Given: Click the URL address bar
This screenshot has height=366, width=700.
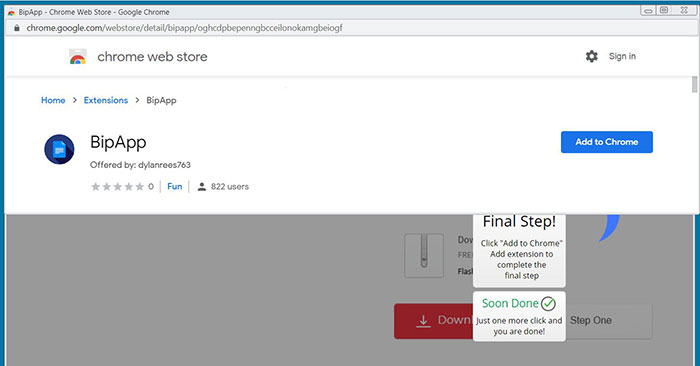Looking at the screenshot, I should pos(184,28).
